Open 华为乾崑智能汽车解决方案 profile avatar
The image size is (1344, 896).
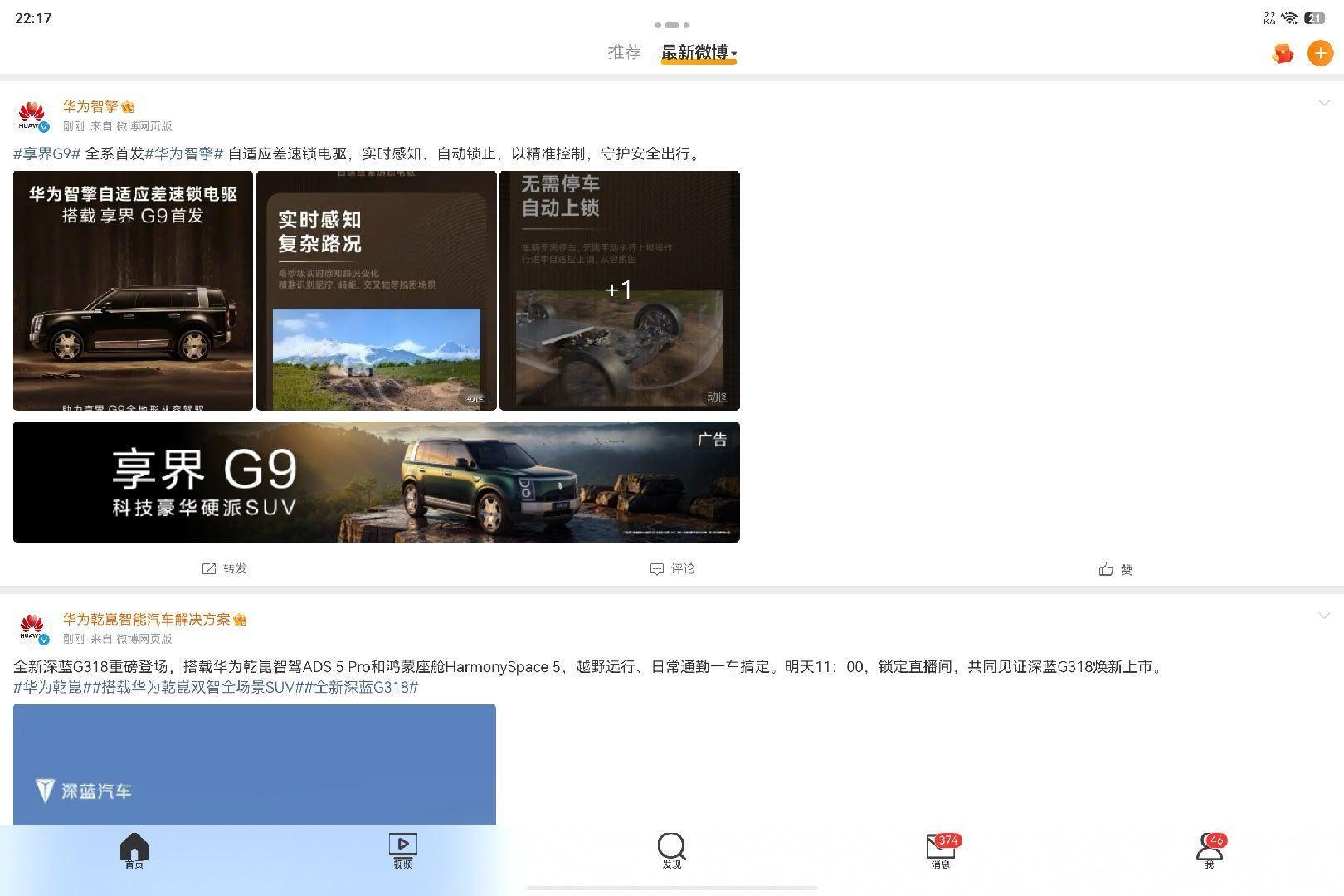32,629
